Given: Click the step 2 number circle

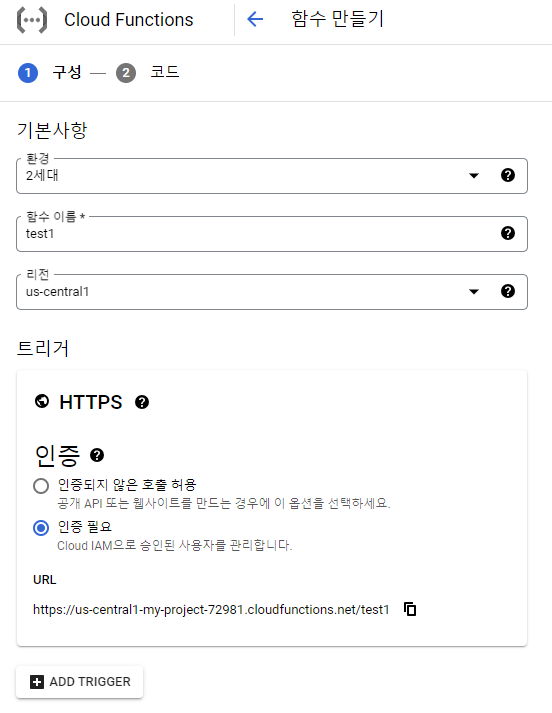Looking at the screenshot, I should point(126,73).
